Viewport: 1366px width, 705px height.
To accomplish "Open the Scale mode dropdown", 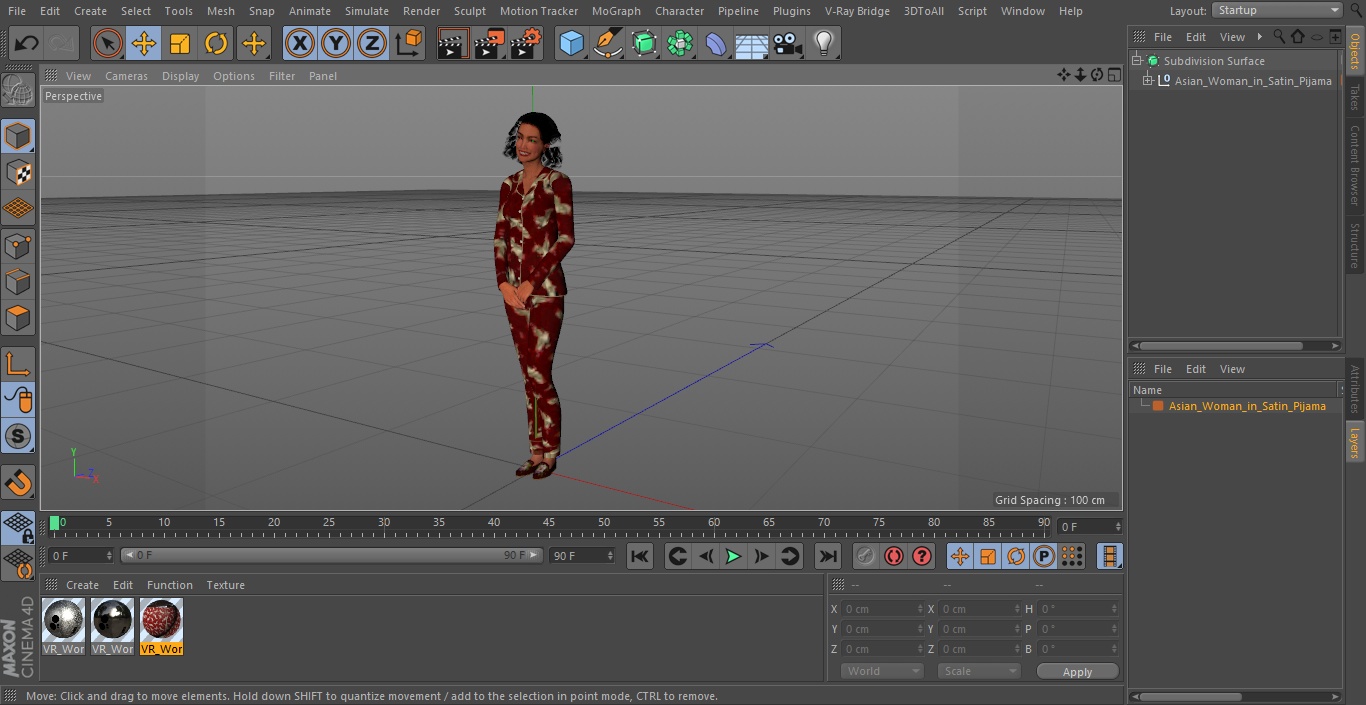I will click(x=978, y=671).
